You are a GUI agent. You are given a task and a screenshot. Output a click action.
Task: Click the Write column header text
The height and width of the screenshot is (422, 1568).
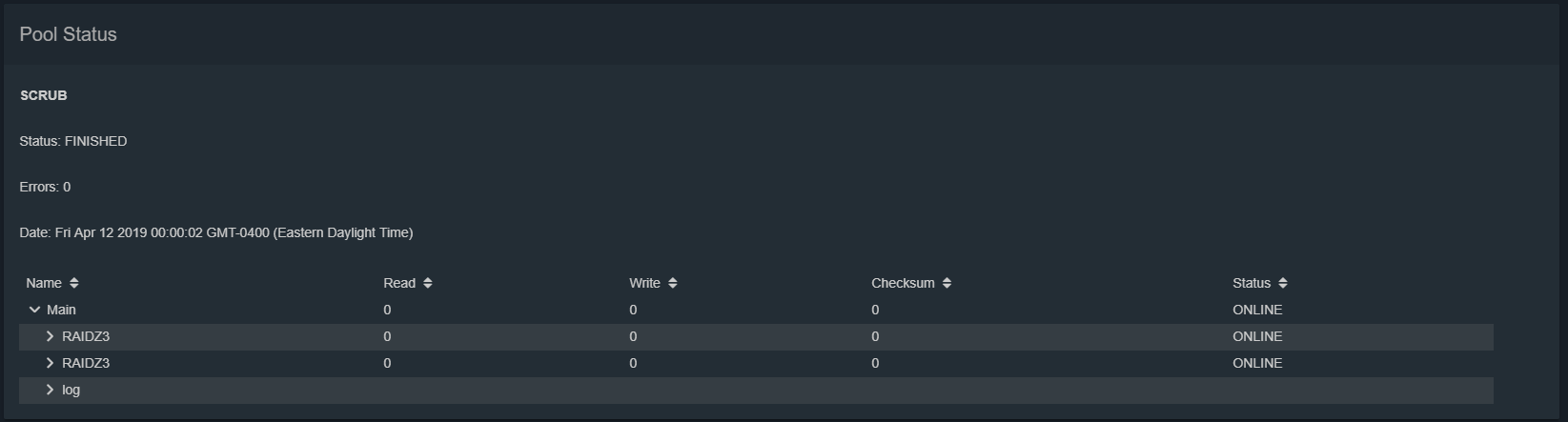(644, 283)
